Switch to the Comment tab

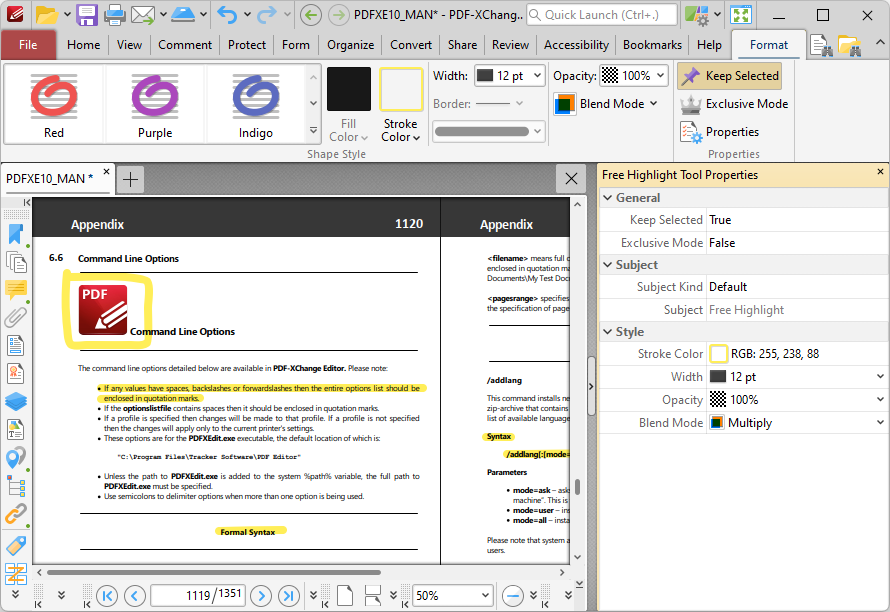click(x=185, y=45)
